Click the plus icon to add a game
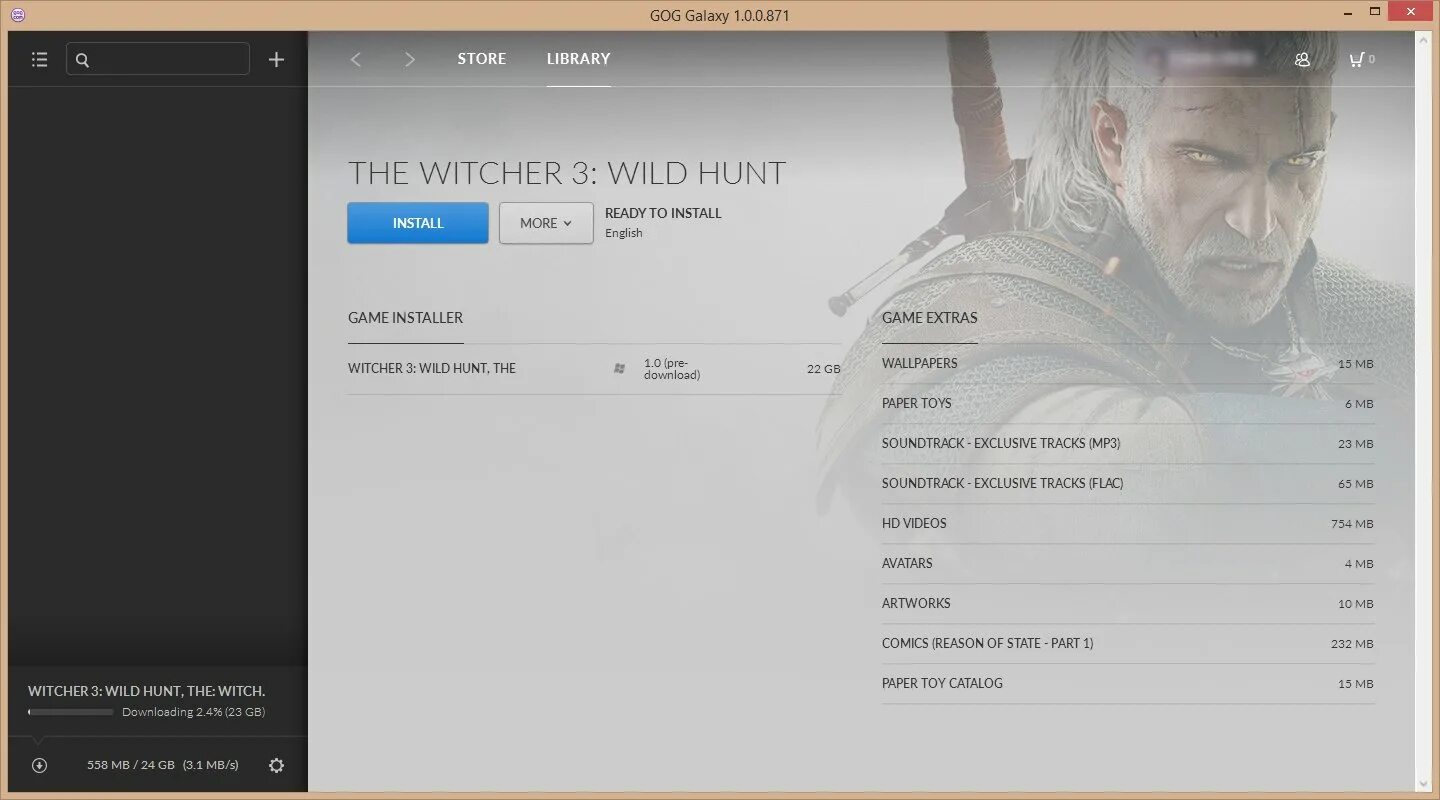This screenshot has height=800, width=1440. [x=276, y=60]
